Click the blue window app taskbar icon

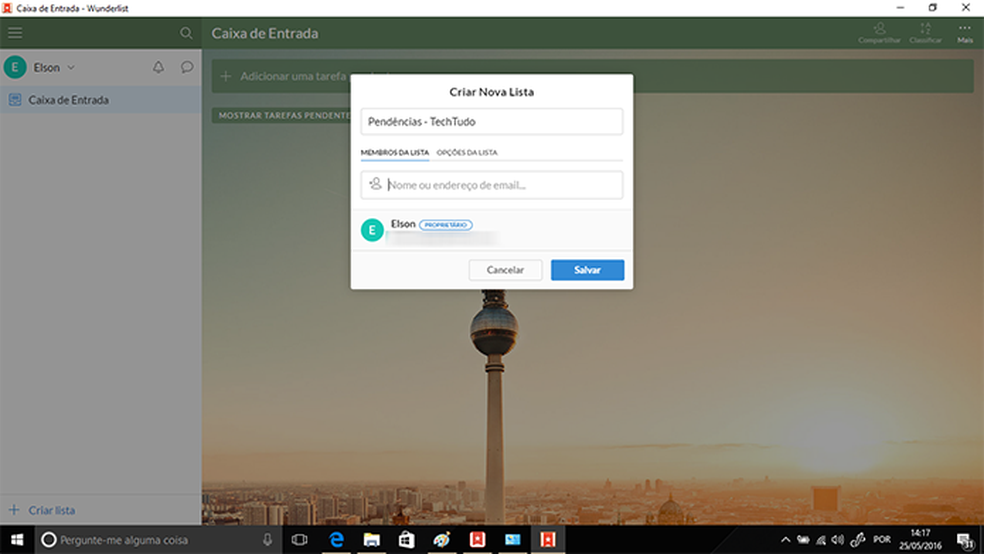click(513, 540)
